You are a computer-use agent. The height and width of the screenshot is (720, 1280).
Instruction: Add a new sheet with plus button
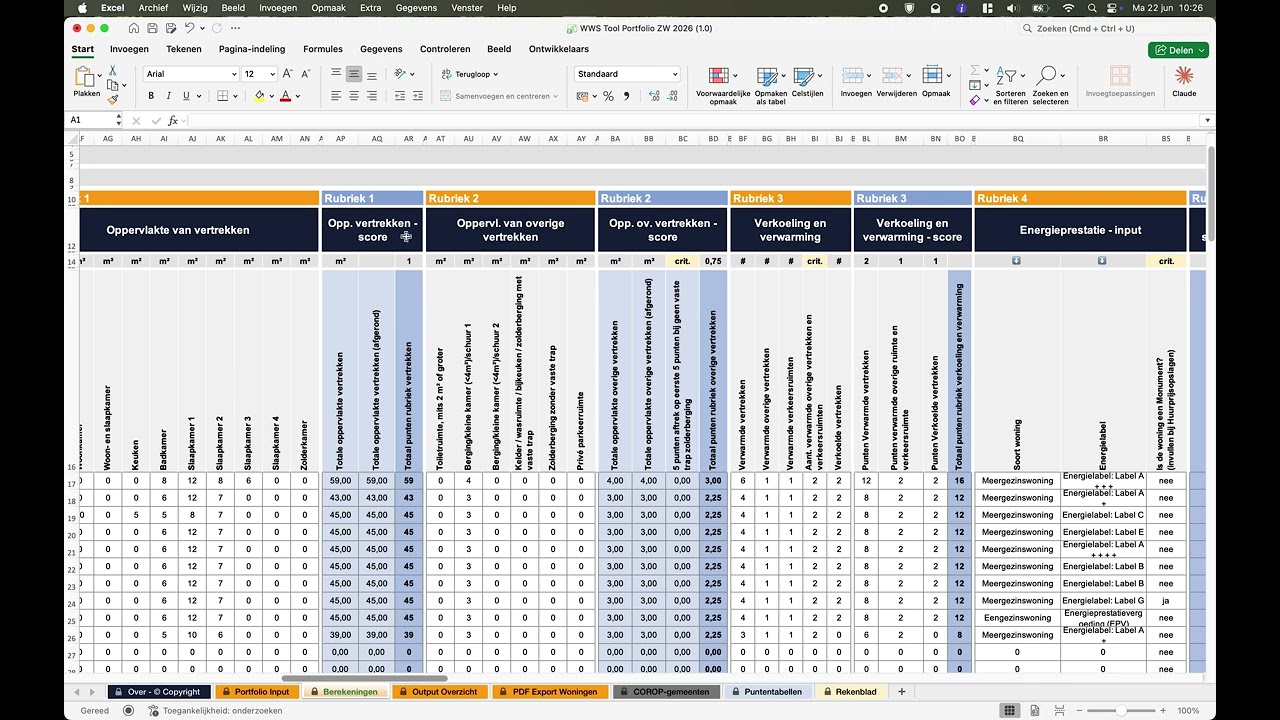pos(901,692)
